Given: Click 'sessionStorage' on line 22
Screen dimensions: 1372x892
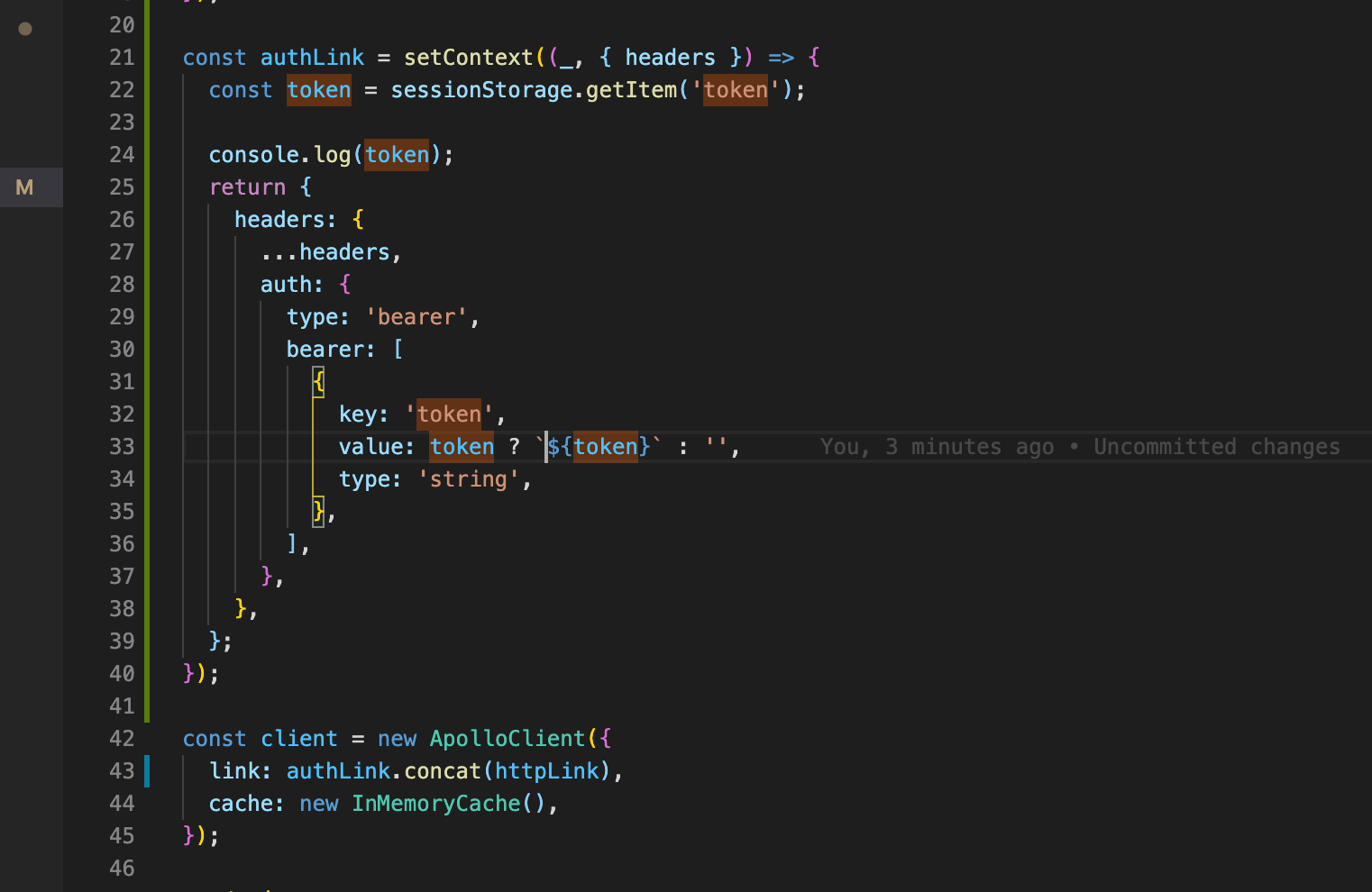Looking at the screenshot, I should click(x=481, y=90).
